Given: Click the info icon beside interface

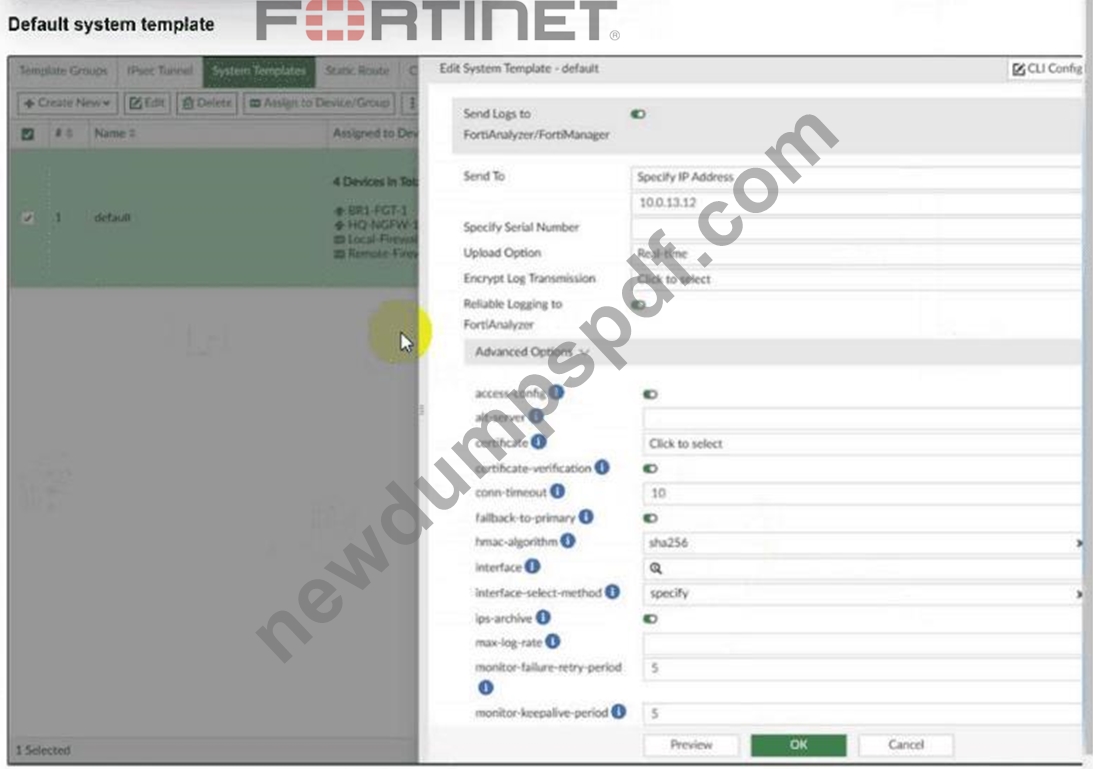Looking at the screenshot, I should tap(533, 566).
